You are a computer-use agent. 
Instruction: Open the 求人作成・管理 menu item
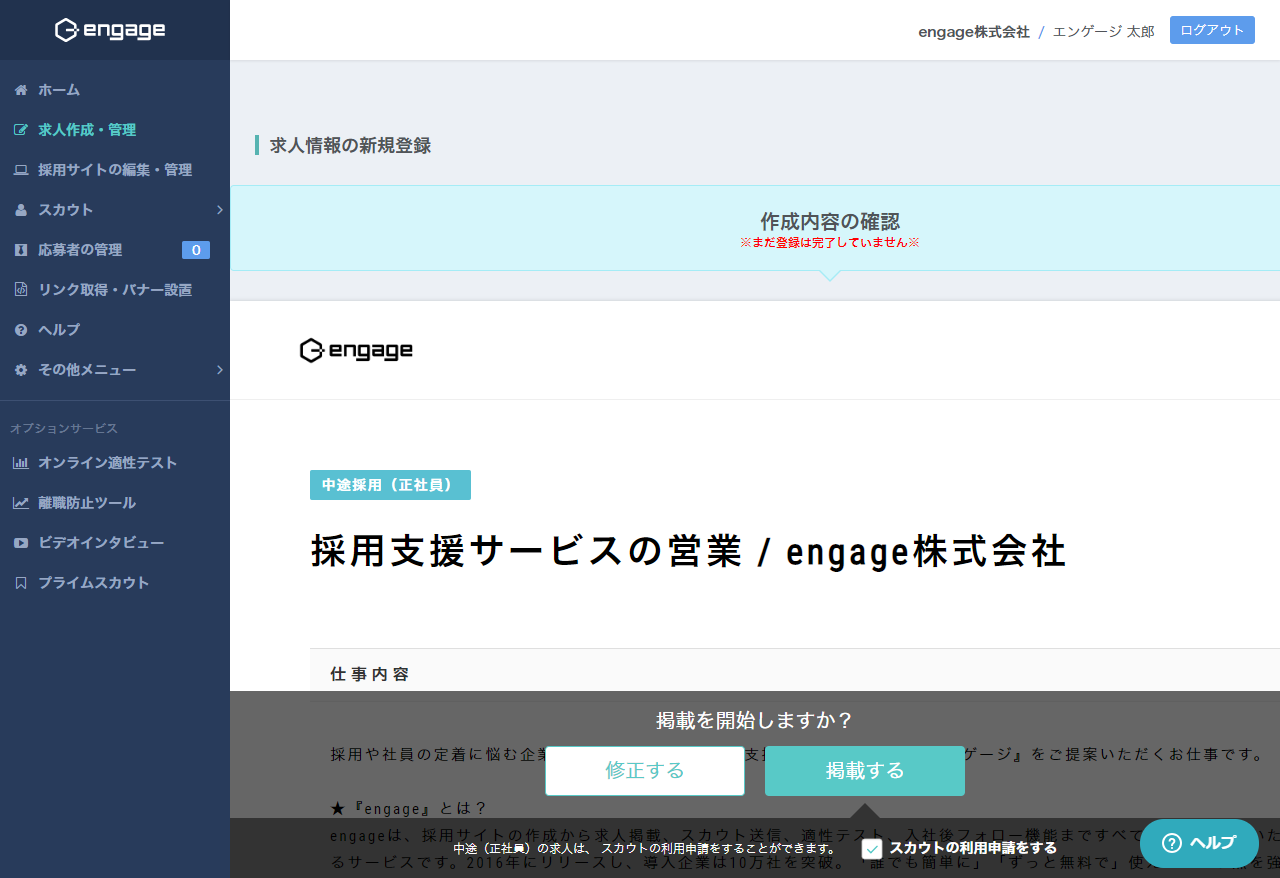tap(115, 130)
